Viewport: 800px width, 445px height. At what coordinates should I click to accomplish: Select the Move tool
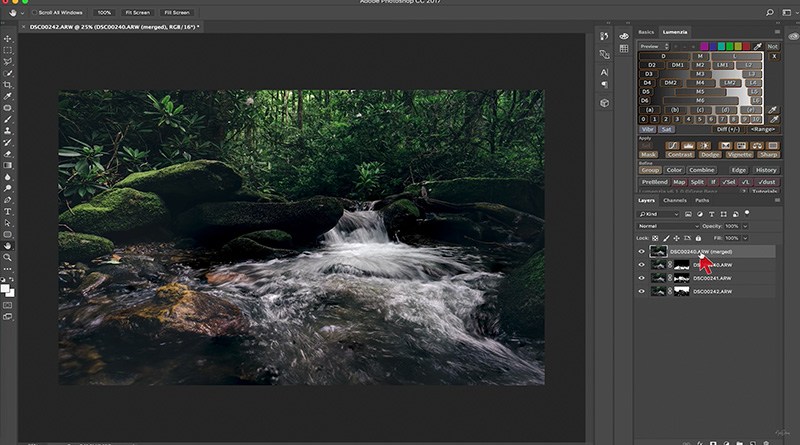[x=8, y=38]
